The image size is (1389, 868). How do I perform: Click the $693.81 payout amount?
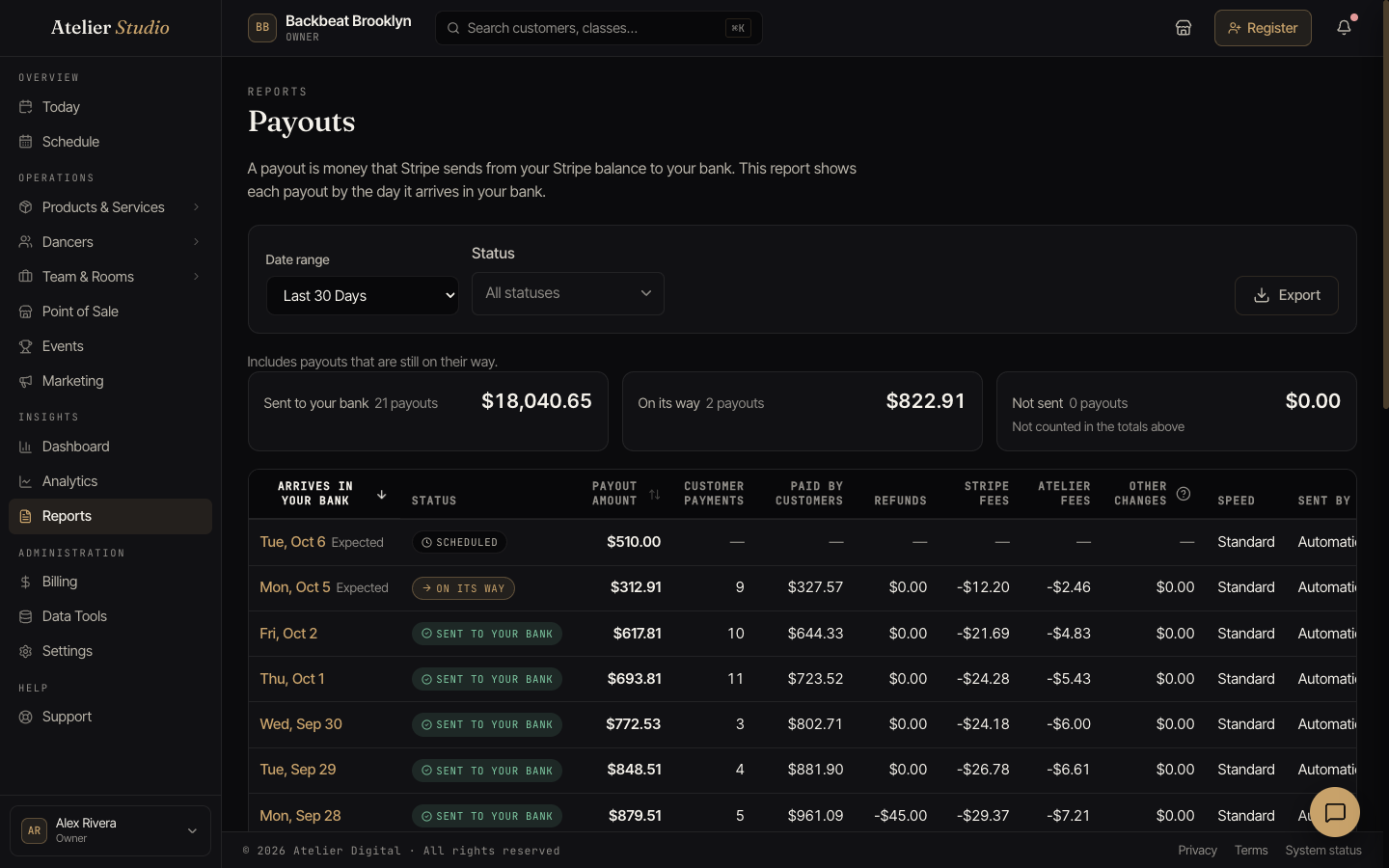click(635, 679)
